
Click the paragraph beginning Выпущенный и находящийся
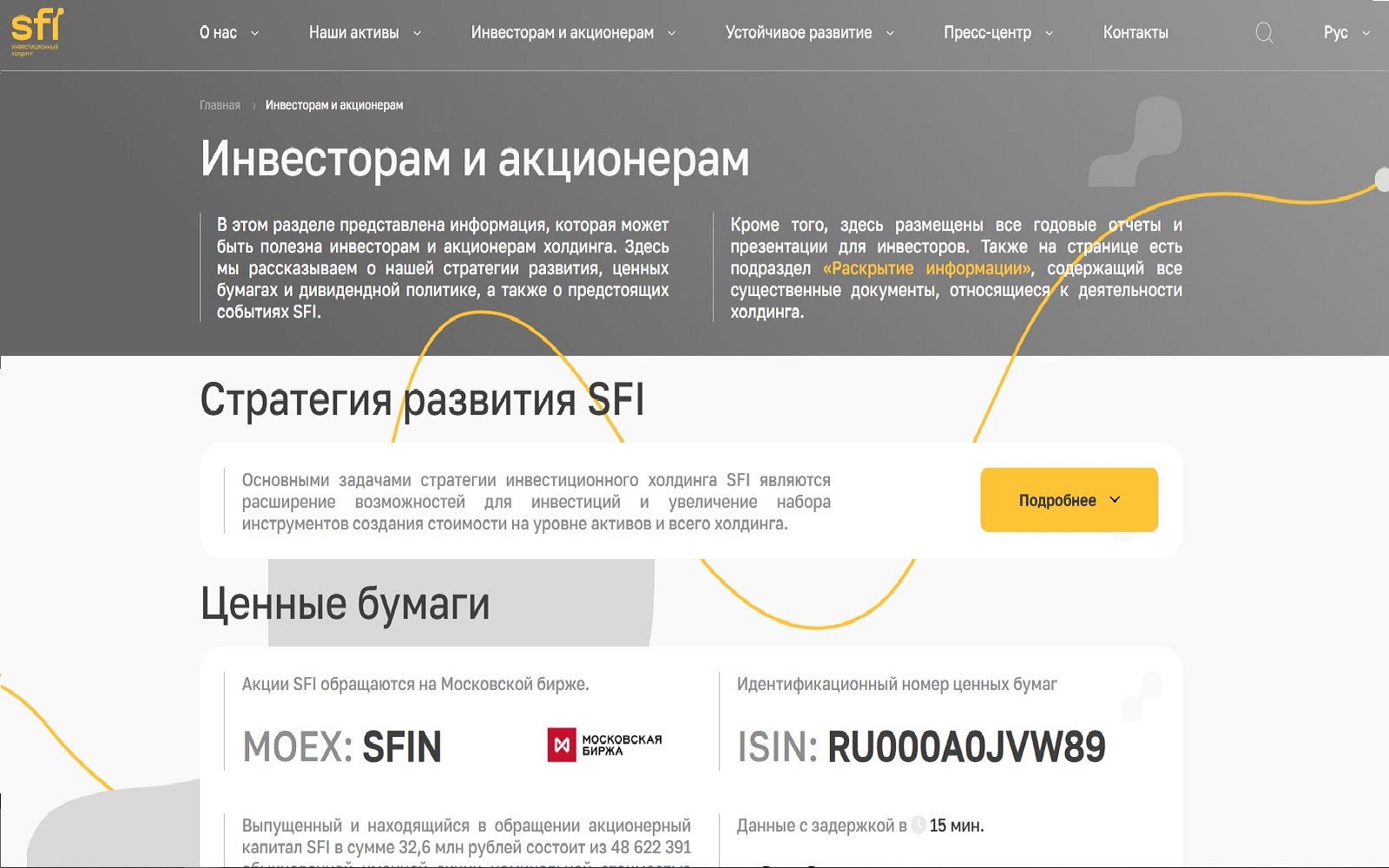coord(466,840)
